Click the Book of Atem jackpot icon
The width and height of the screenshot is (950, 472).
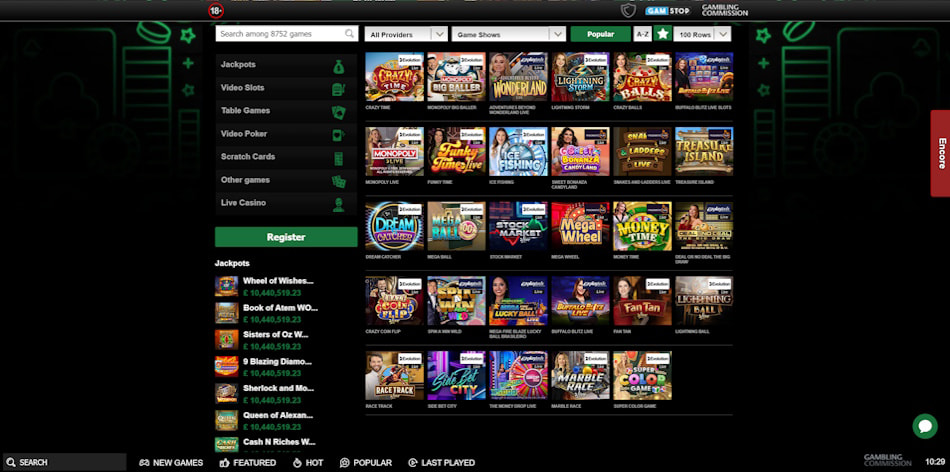(227, 313)
